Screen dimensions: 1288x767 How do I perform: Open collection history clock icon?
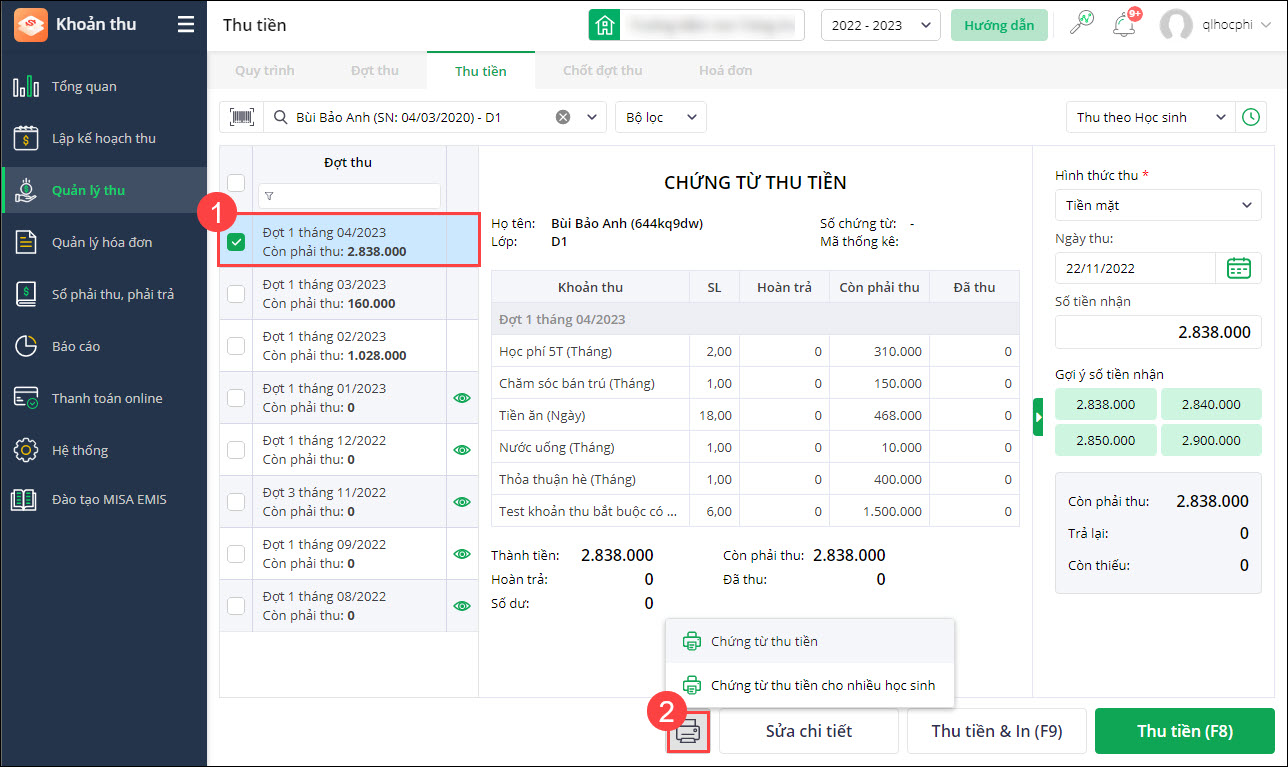coord(1251,117)
